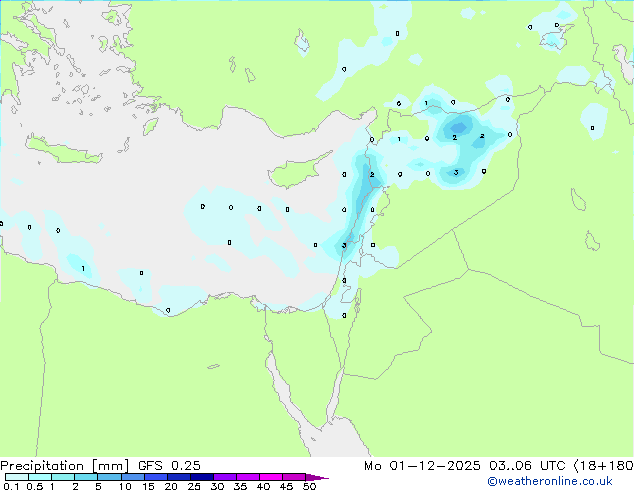This screenshot has width=634, height=490.
Task: Click the '(18+180' forecast run text
Action: pyautogui.click(x=603, y=466)
